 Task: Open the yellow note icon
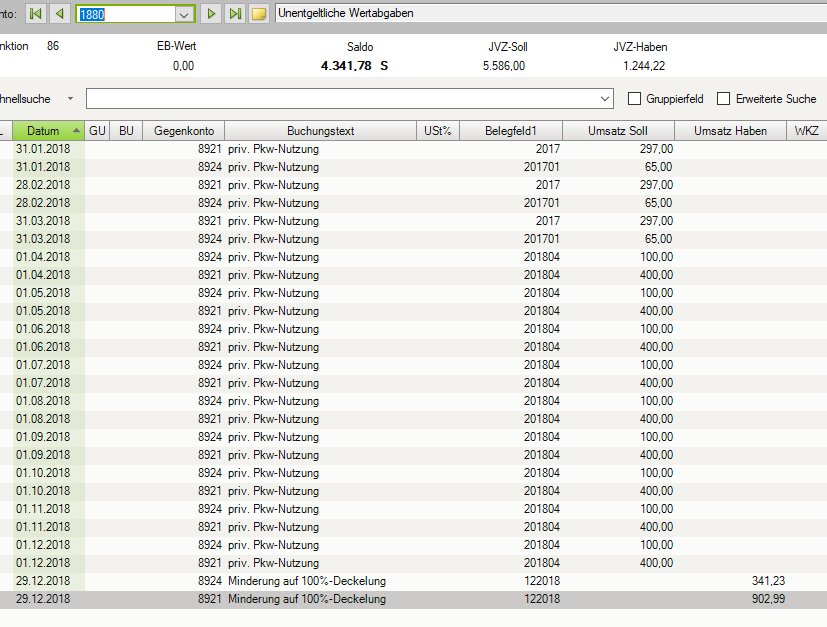click(259, 14)
